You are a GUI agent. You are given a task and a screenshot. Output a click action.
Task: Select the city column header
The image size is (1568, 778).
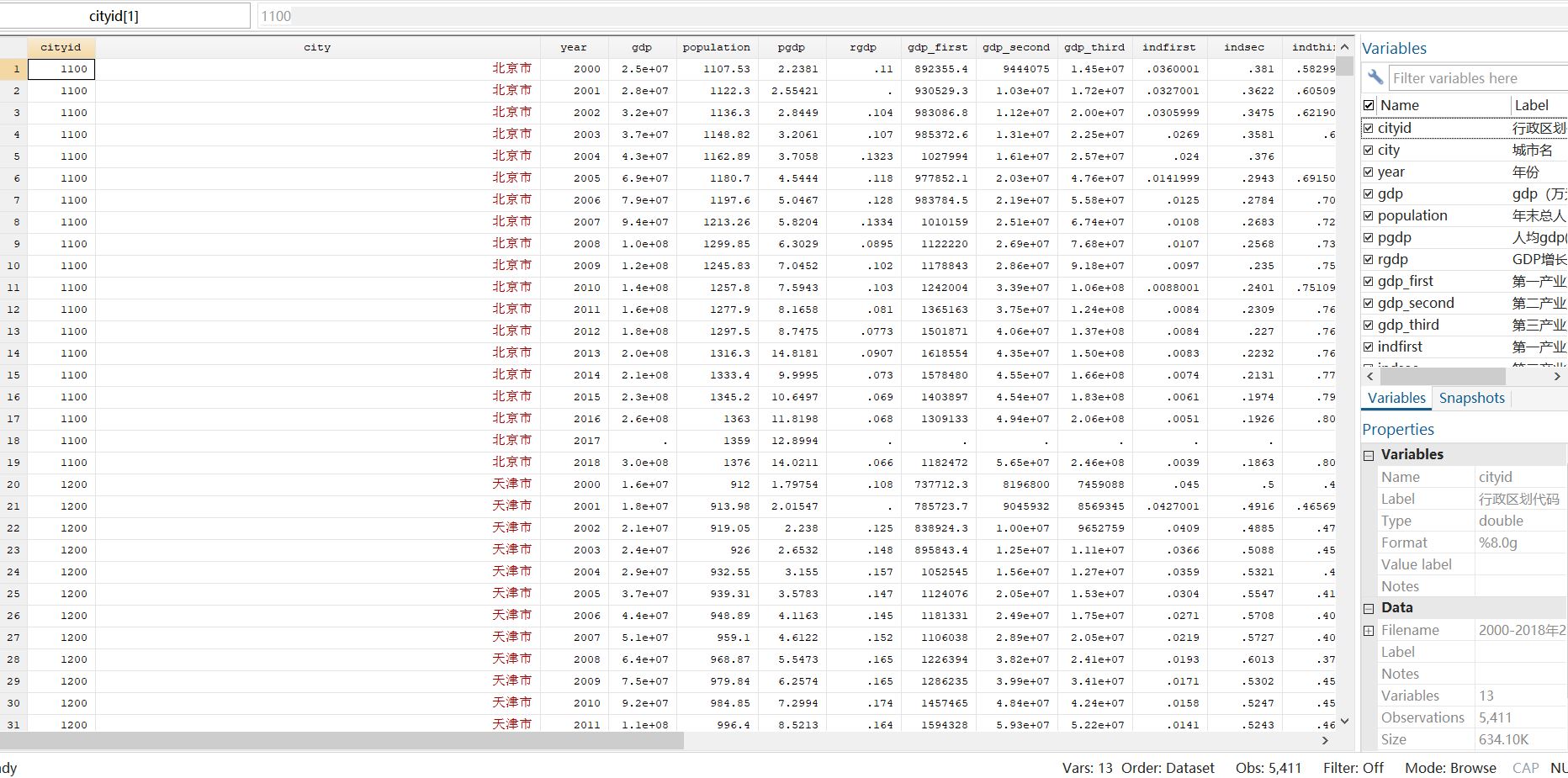[x=317, y=47]
